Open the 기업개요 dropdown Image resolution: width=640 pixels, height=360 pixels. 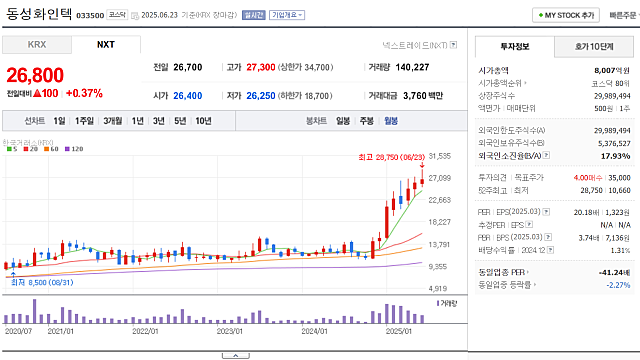[x=287, y=15]
